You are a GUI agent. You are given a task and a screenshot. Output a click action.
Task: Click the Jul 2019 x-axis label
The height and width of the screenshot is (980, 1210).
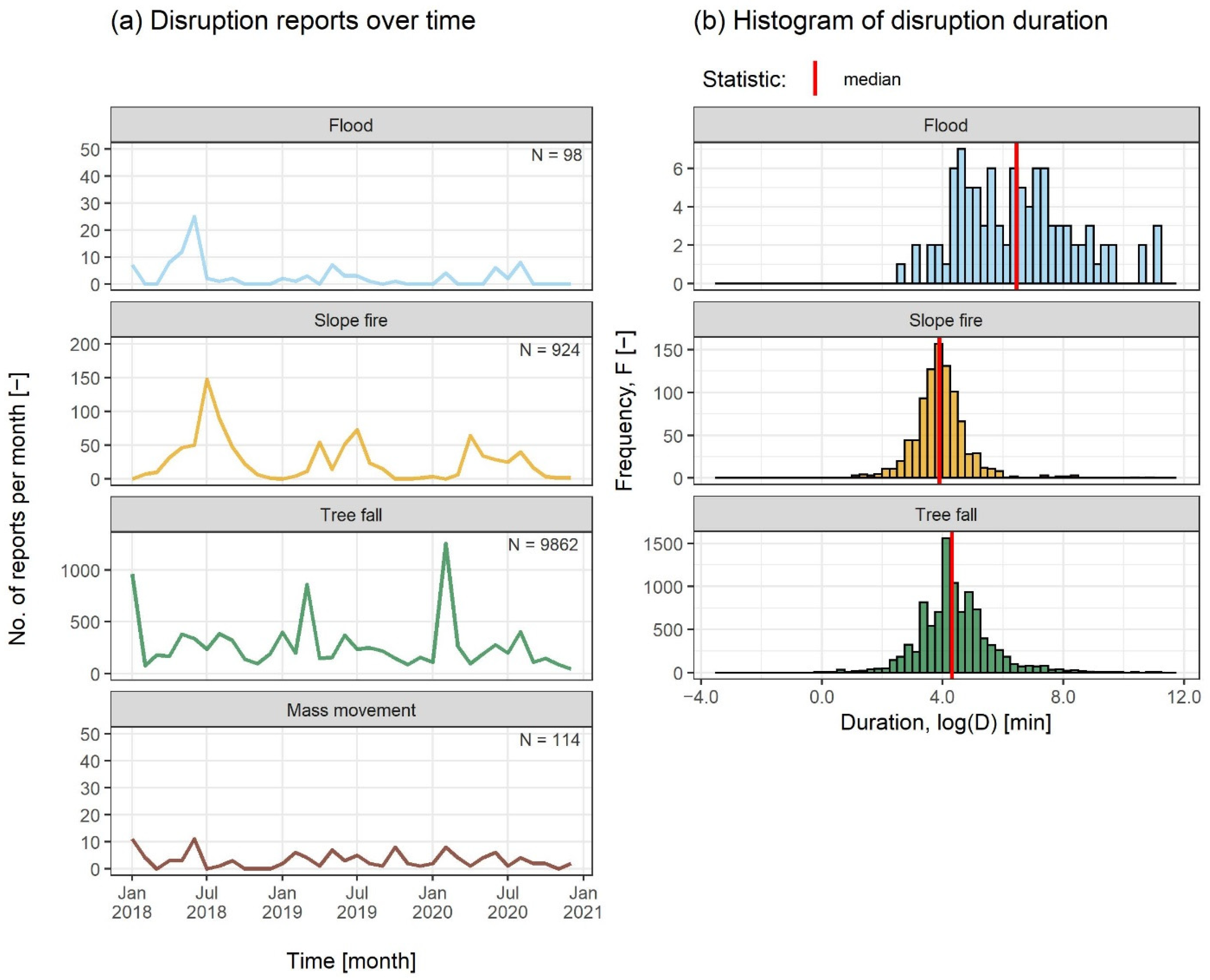pyautogui.click(x=356, y=902)
